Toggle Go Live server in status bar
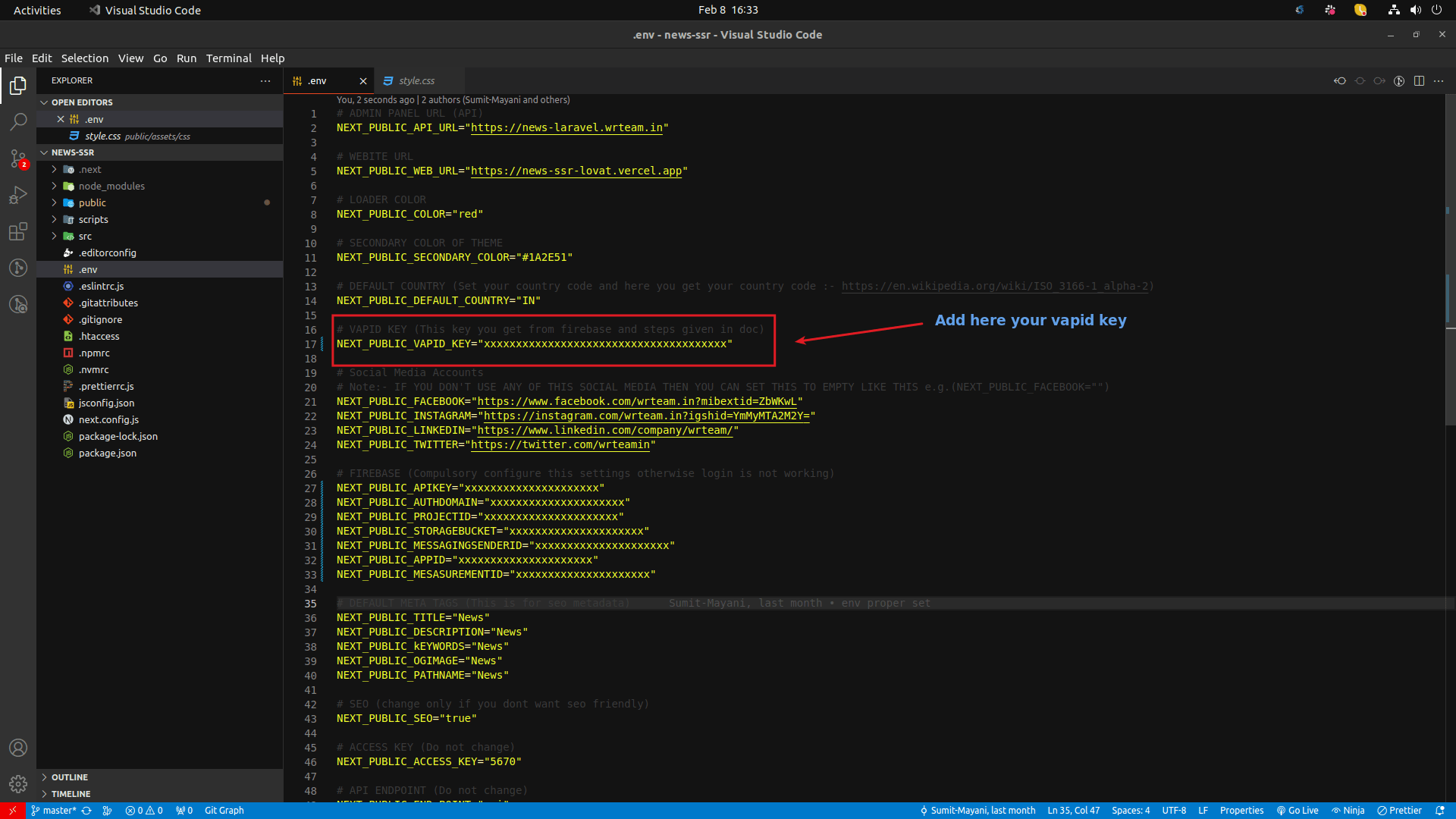Image resolution: width=1456 pixels, height=819 pixels. point(1298,811)
